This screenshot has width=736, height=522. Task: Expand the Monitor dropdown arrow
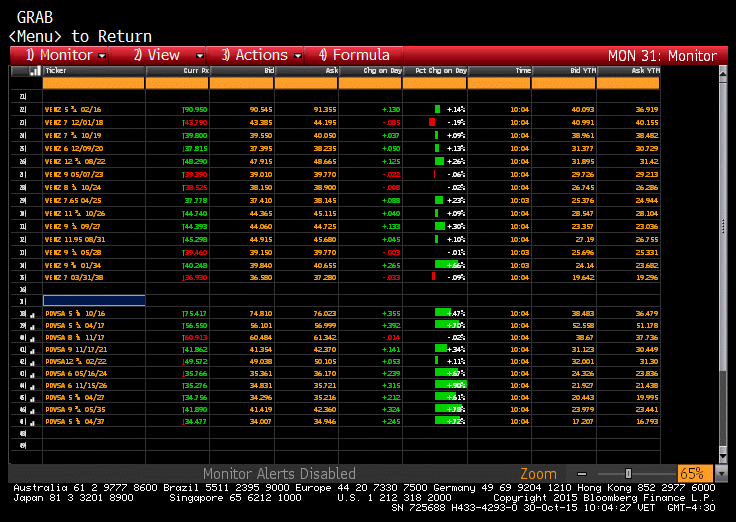(102, 56)
